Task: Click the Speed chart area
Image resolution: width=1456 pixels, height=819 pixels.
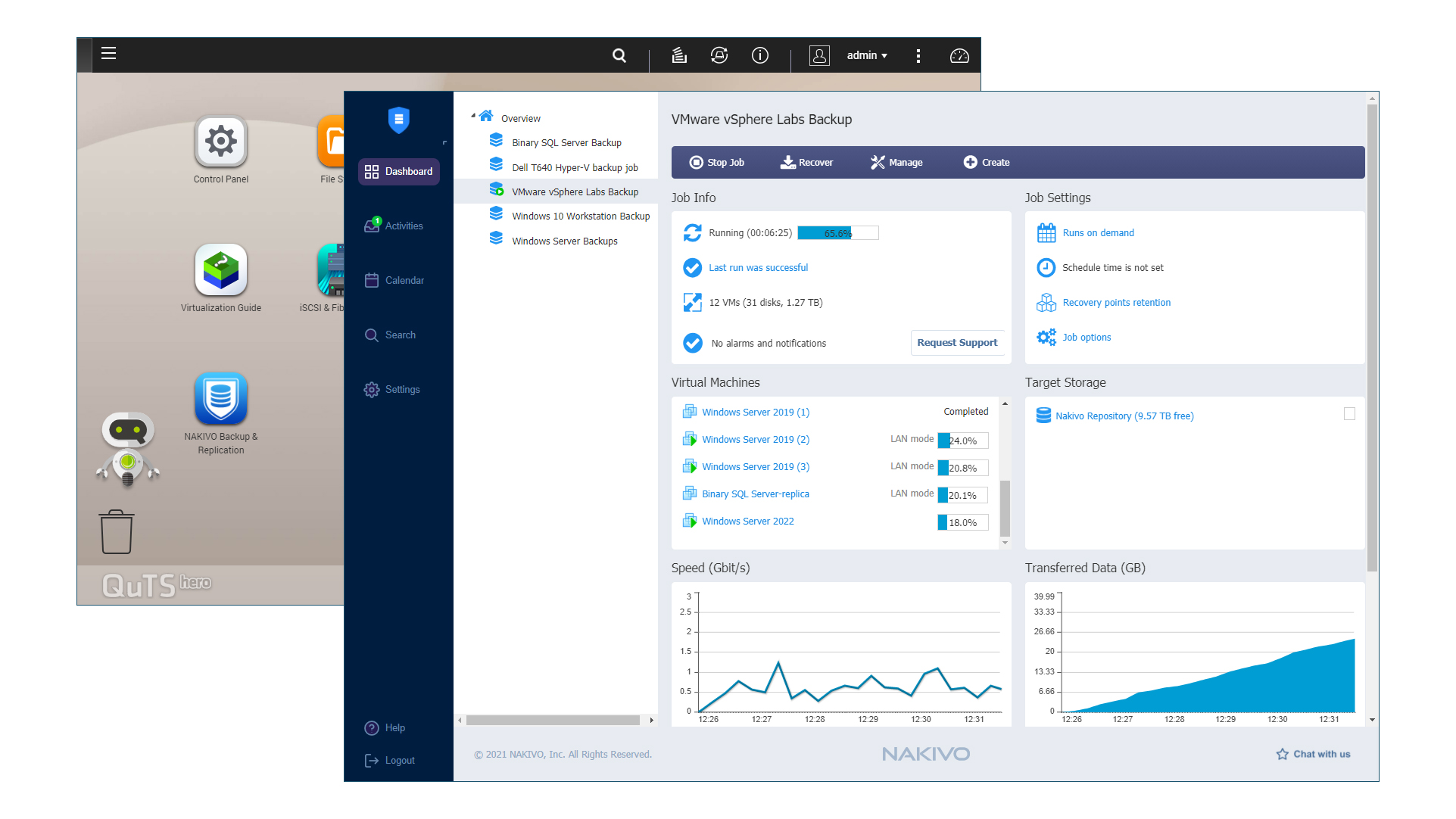Action: 840,654
